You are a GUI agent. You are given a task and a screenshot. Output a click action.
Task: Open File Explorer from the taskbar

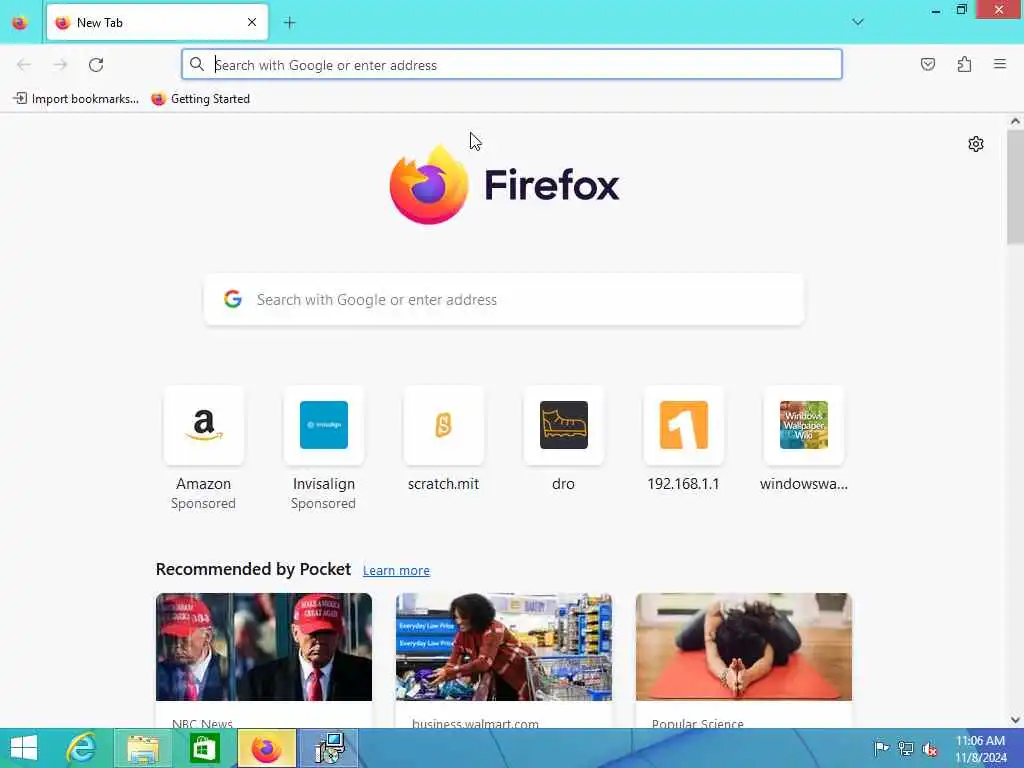click(143, 748)
